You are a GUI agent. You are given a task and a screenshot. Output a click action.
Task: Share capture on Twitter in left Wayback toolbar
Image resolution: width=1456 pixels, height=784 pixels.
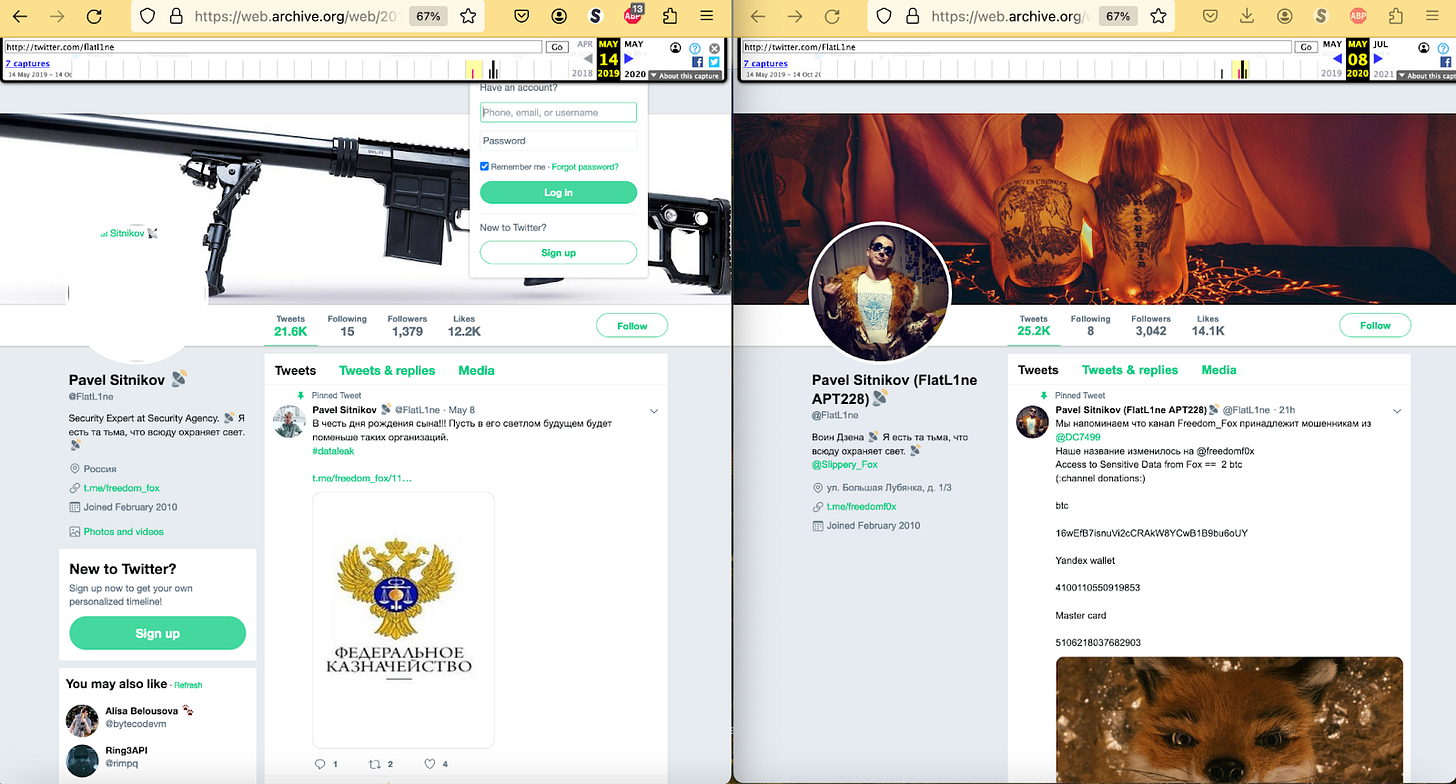pyautogui.click(x=714, y=62)
